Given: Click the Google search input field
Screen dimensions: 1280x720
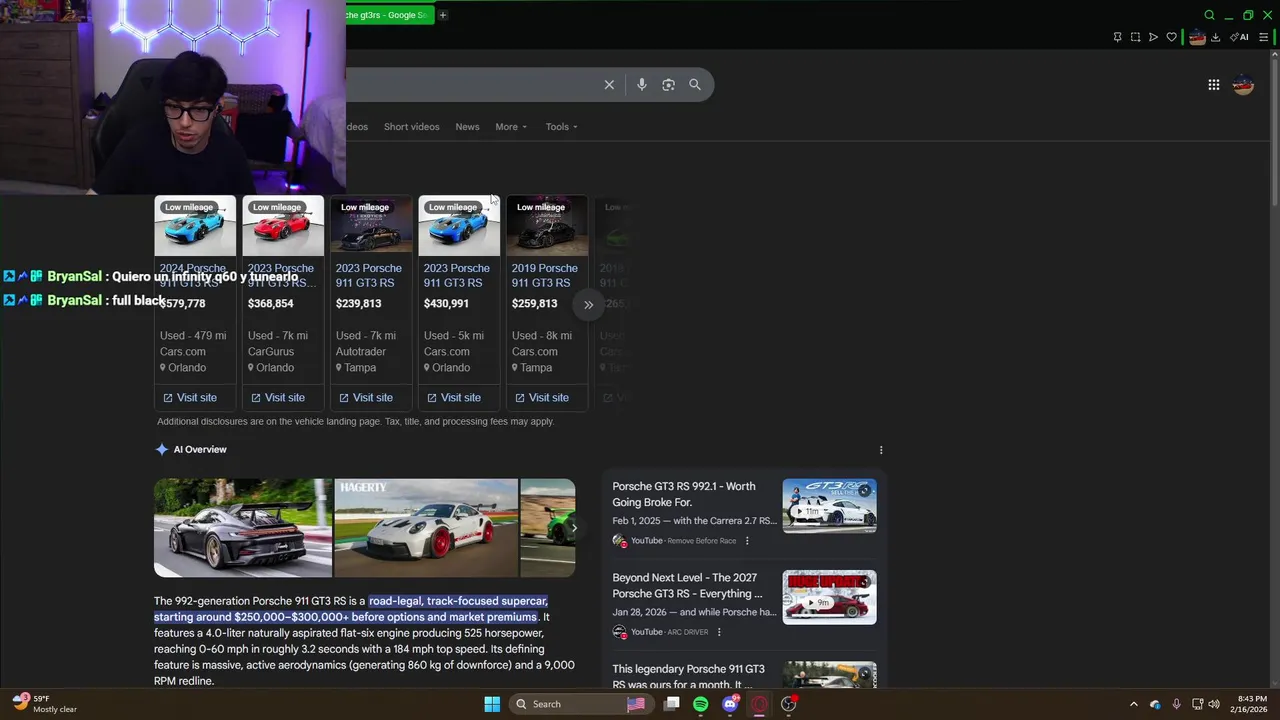Looking at the screenshot, I should tap(470, 85).
